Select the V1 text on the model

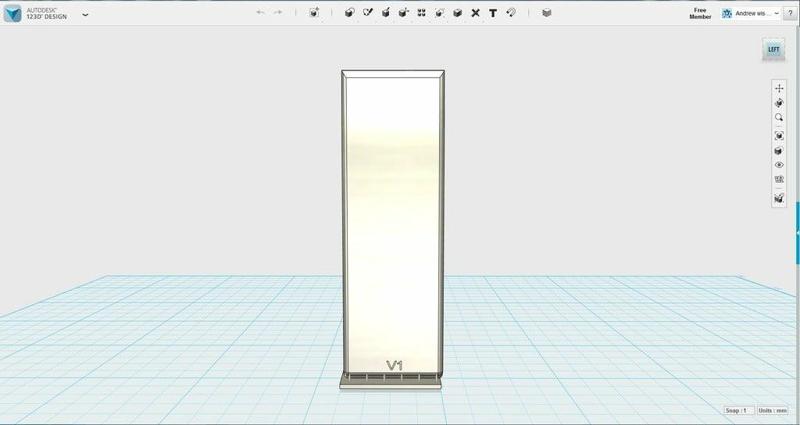pyautogui.click(x=394, y=365)
